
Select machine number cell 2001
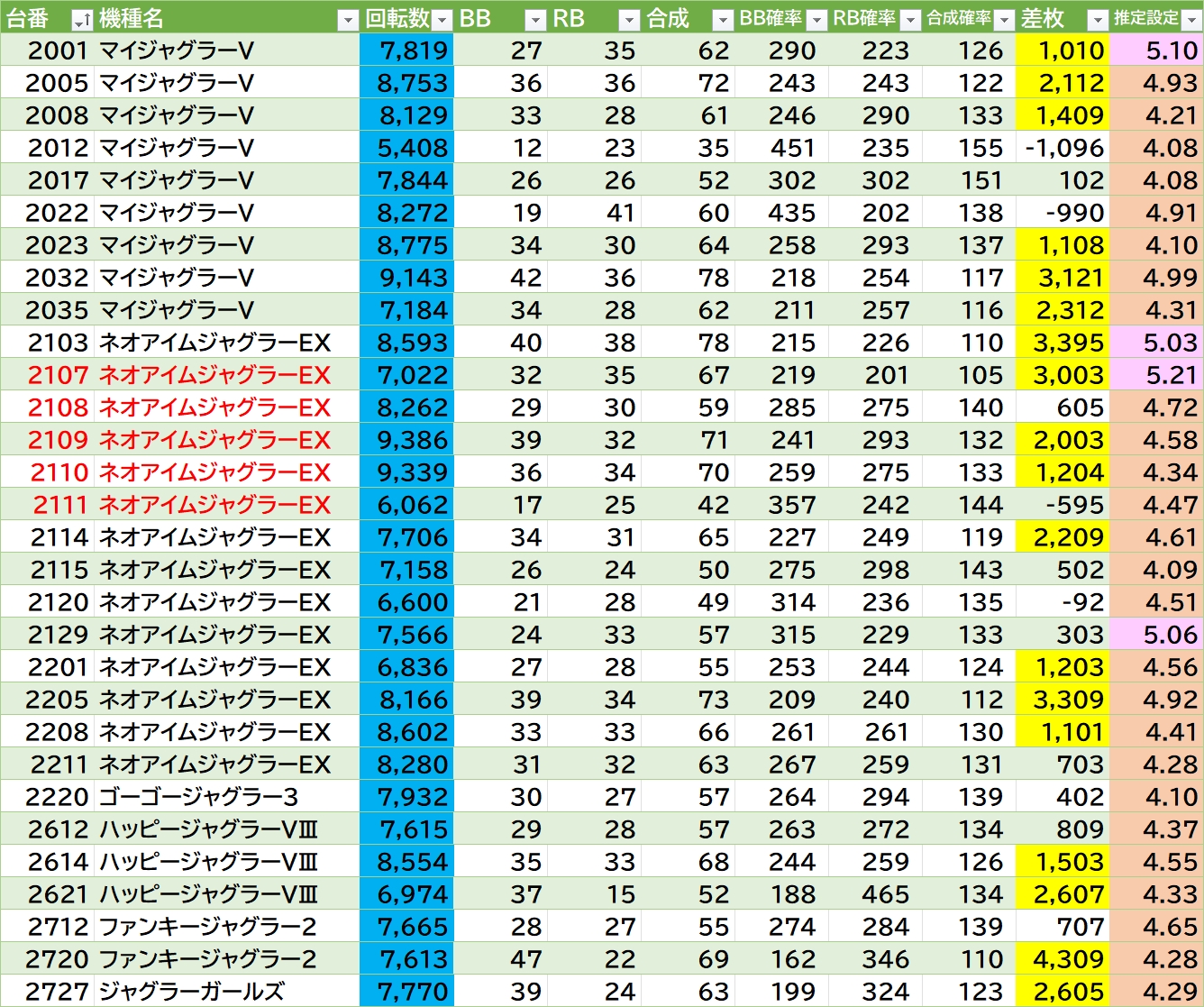[x=47, y=50]
